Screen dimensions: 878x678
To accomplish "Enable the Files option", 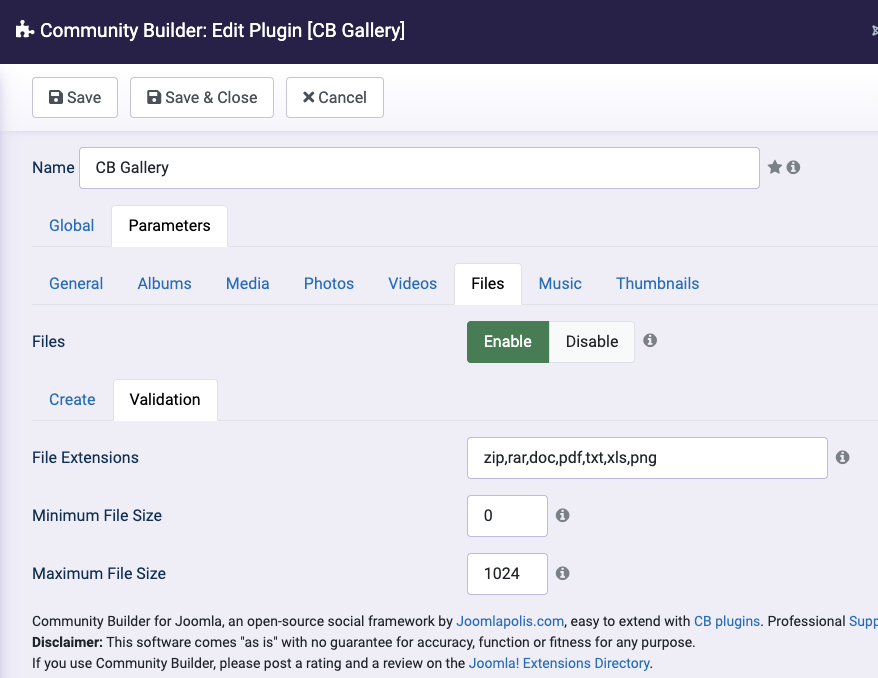I will 507,341.
